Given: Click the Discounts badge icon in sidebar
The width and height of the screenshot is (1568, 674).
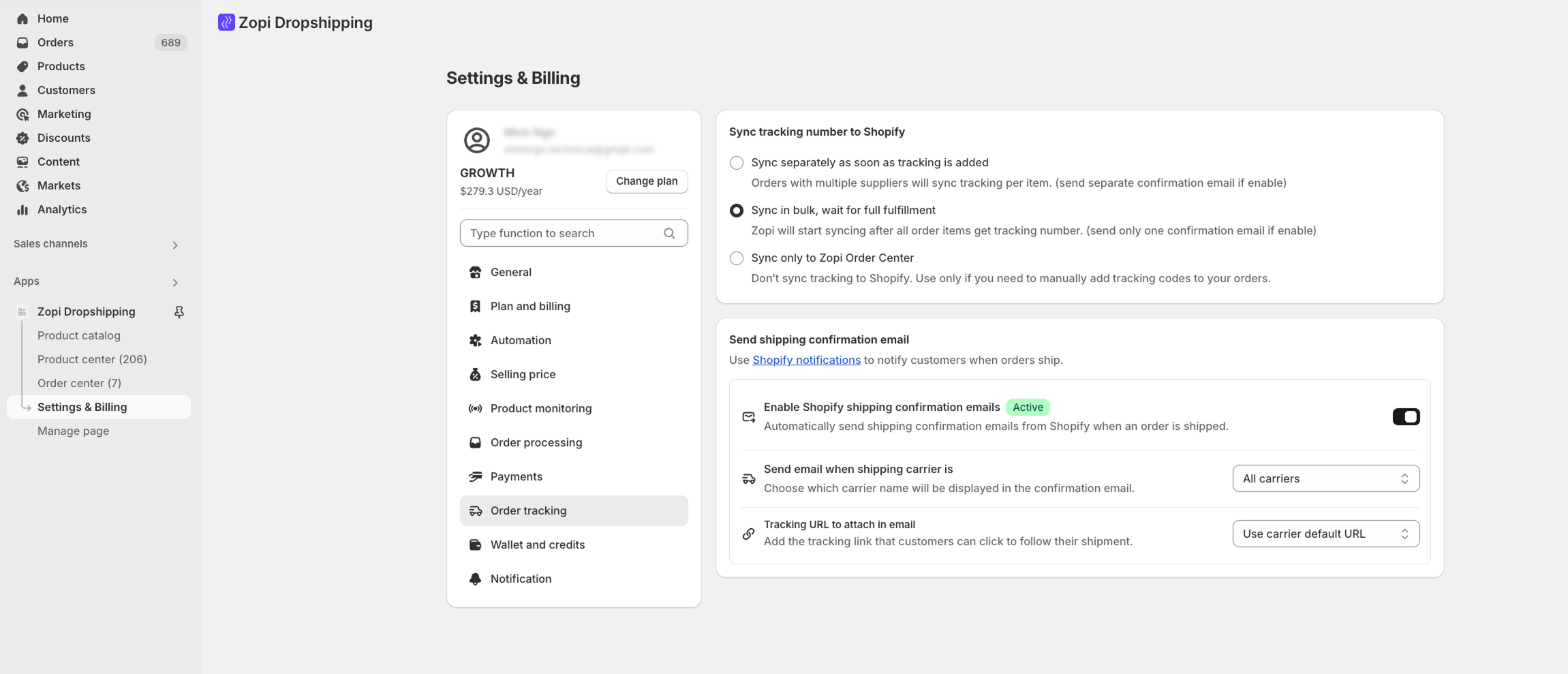Looking at the screenshot, I should (22, 138).
